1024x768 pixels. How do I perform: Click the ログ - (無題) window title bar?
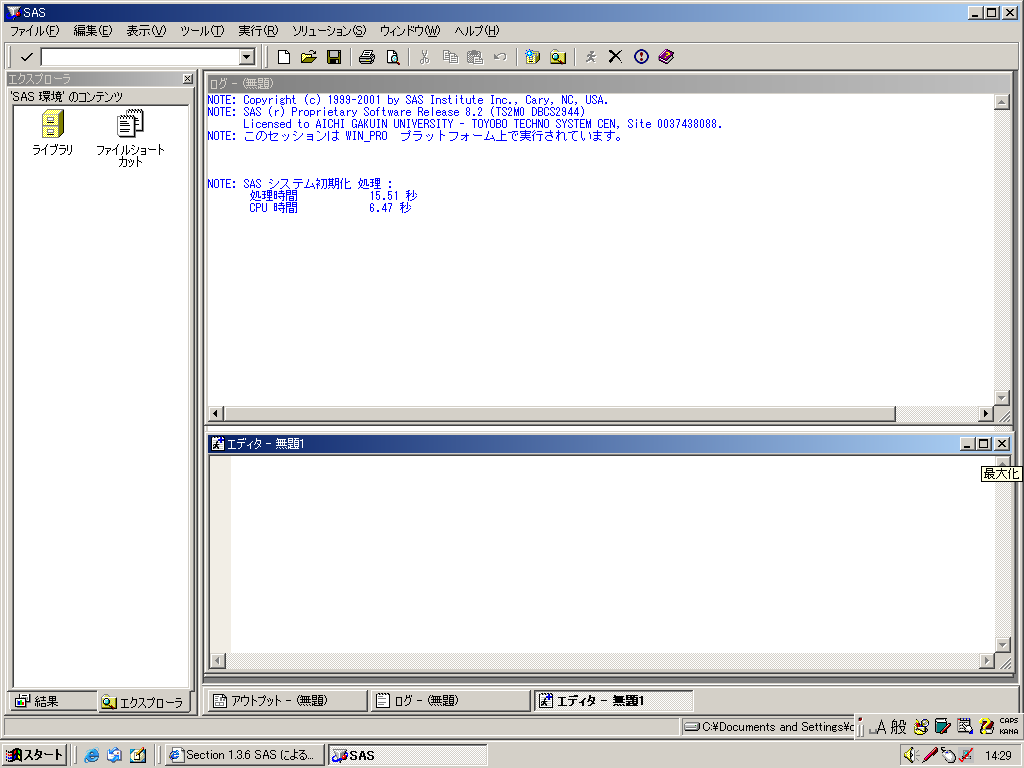[609, 83]
